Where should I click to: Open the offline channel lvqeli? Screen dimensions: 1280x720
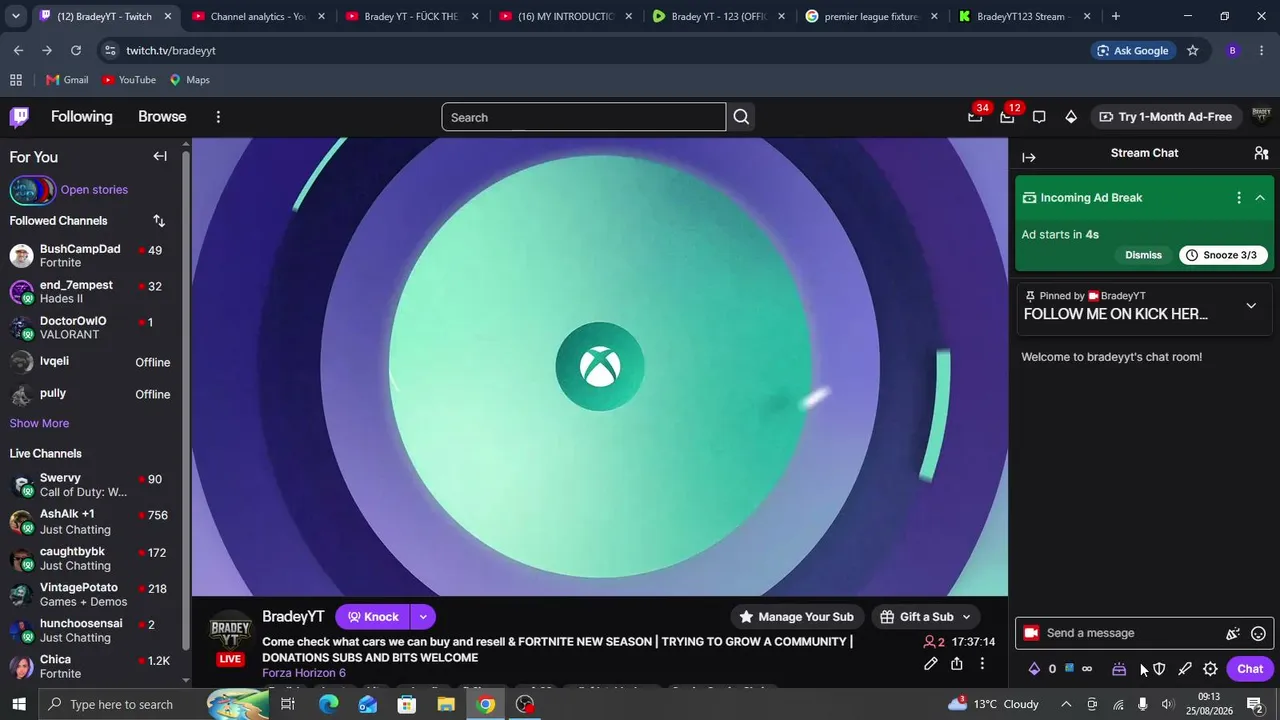90,362
